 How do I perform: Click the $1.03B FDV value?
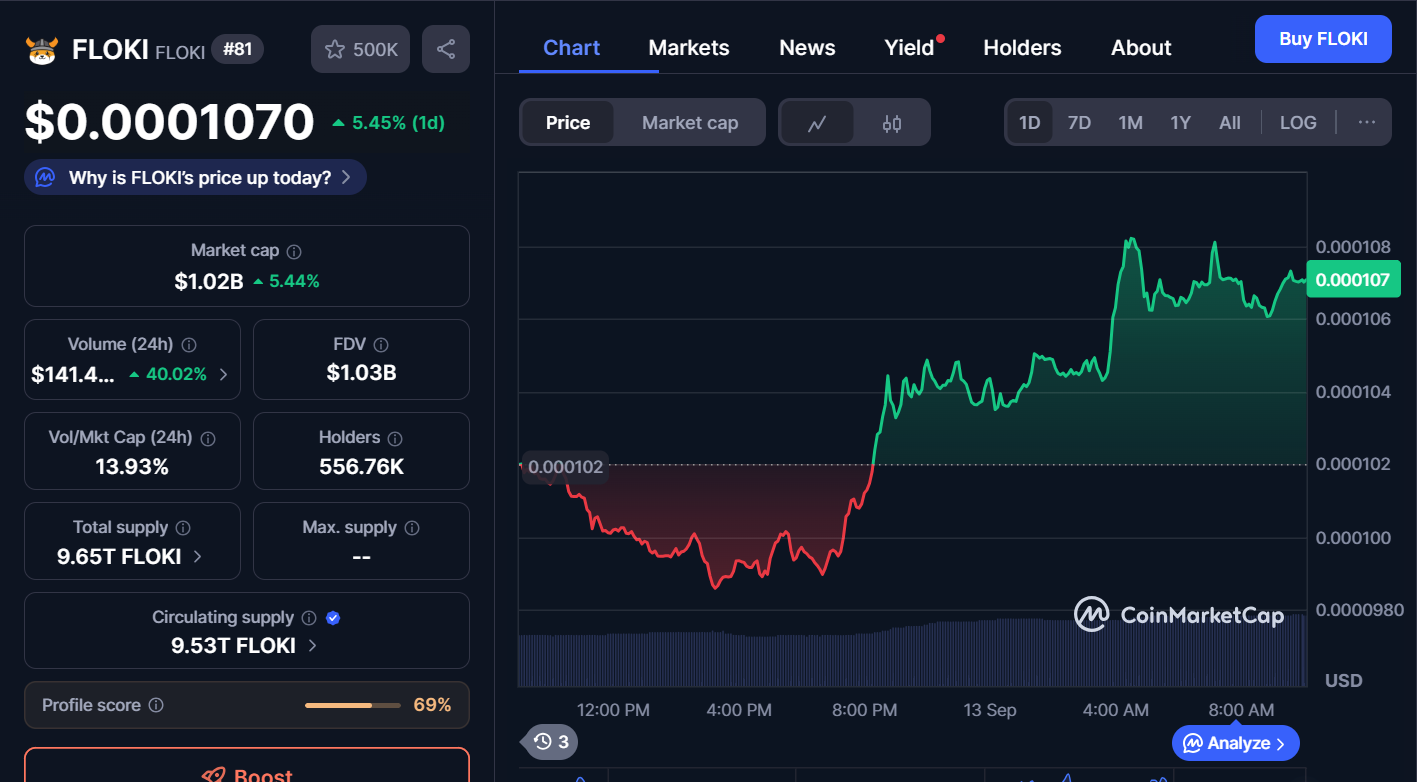pyautogui.click(x=361, y=373)
